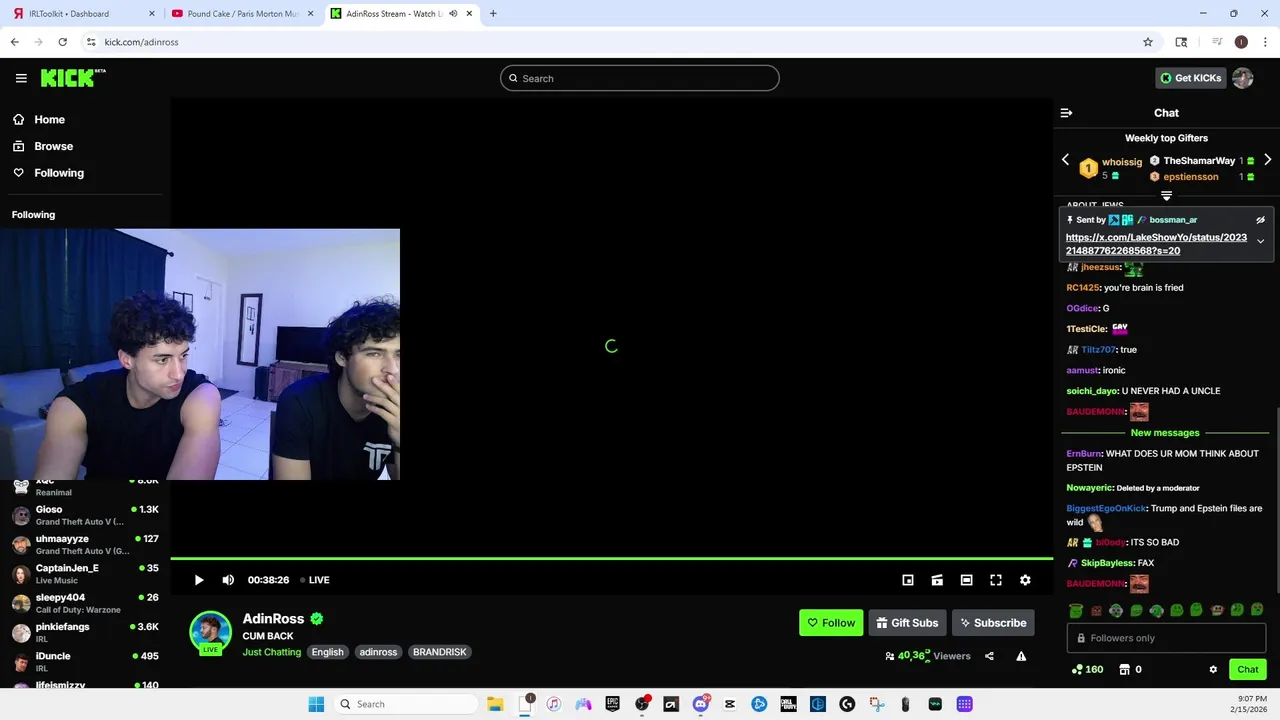Open CaptainJen_E's Live Music stream
Viewport: 1280px width, 720px height.
pos(85,574)
